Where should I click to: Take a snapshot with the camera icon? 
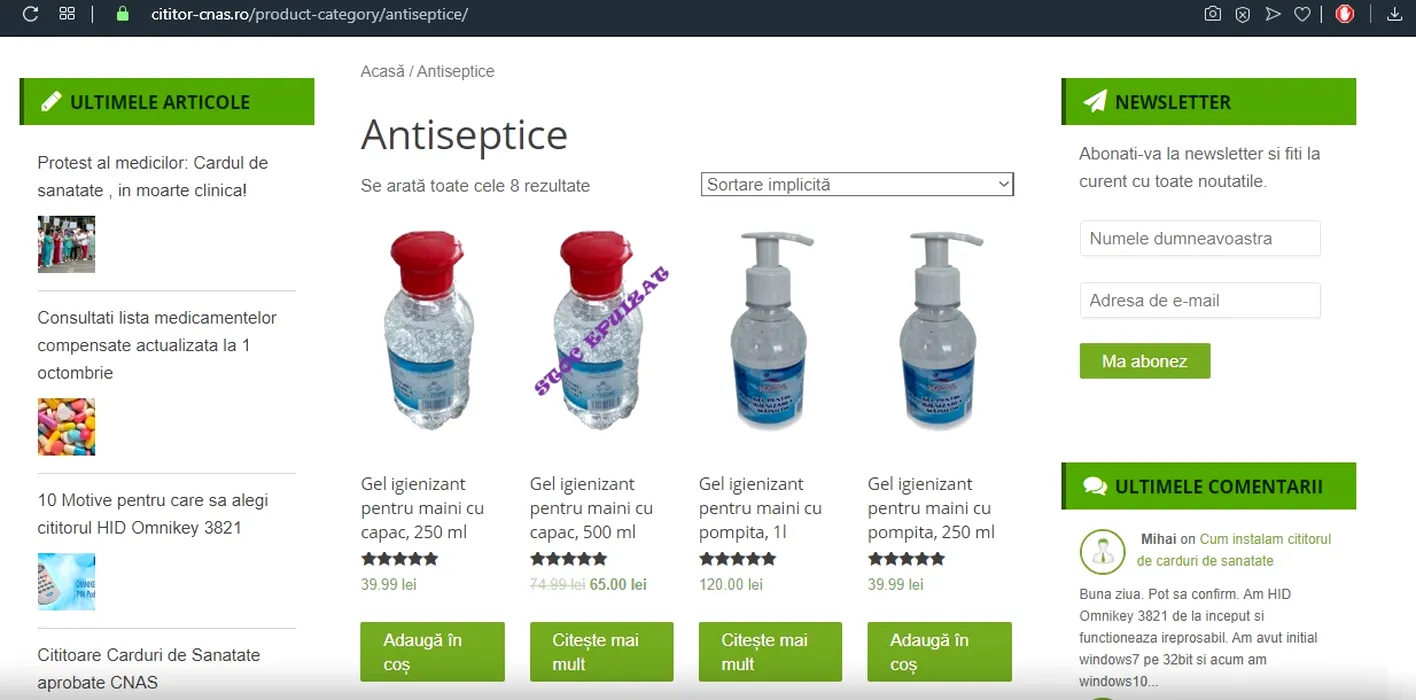(x=1212, y=14)
